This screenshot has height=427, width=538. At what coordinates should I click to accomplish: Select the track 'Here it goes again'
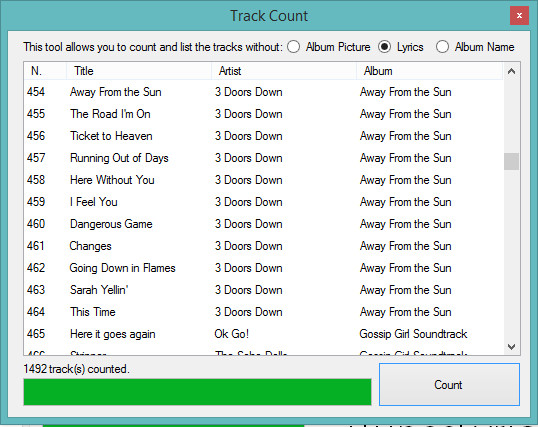click(113, 334)
